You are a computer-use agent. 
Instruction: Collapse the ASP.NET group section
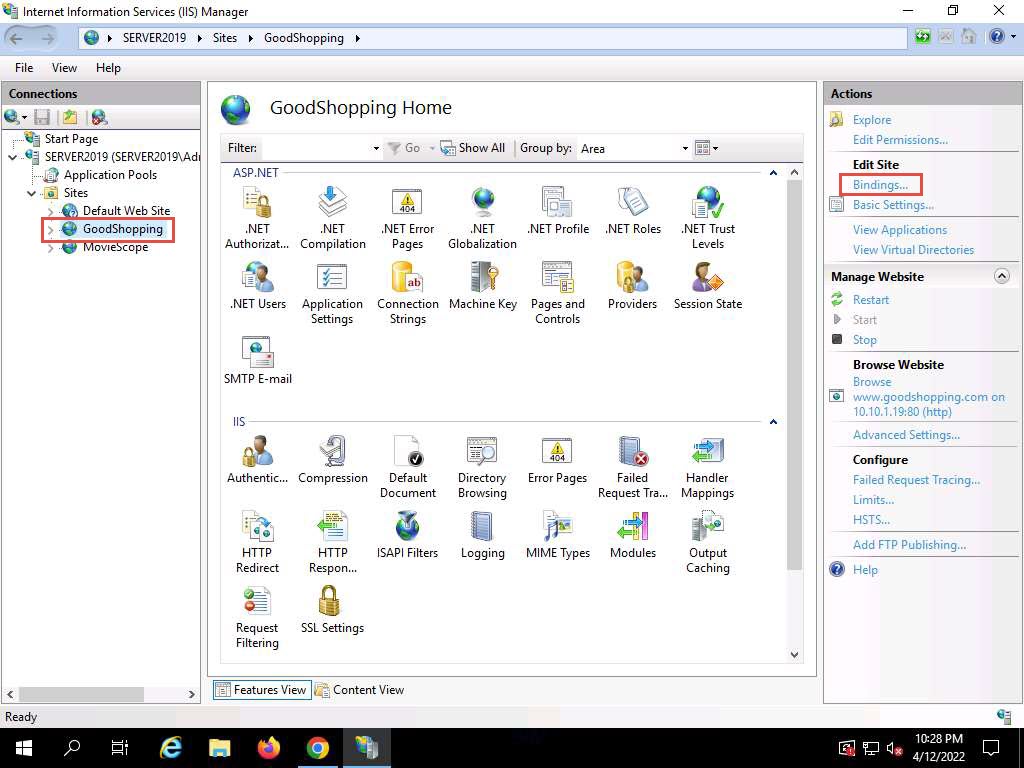coord(773,173)
